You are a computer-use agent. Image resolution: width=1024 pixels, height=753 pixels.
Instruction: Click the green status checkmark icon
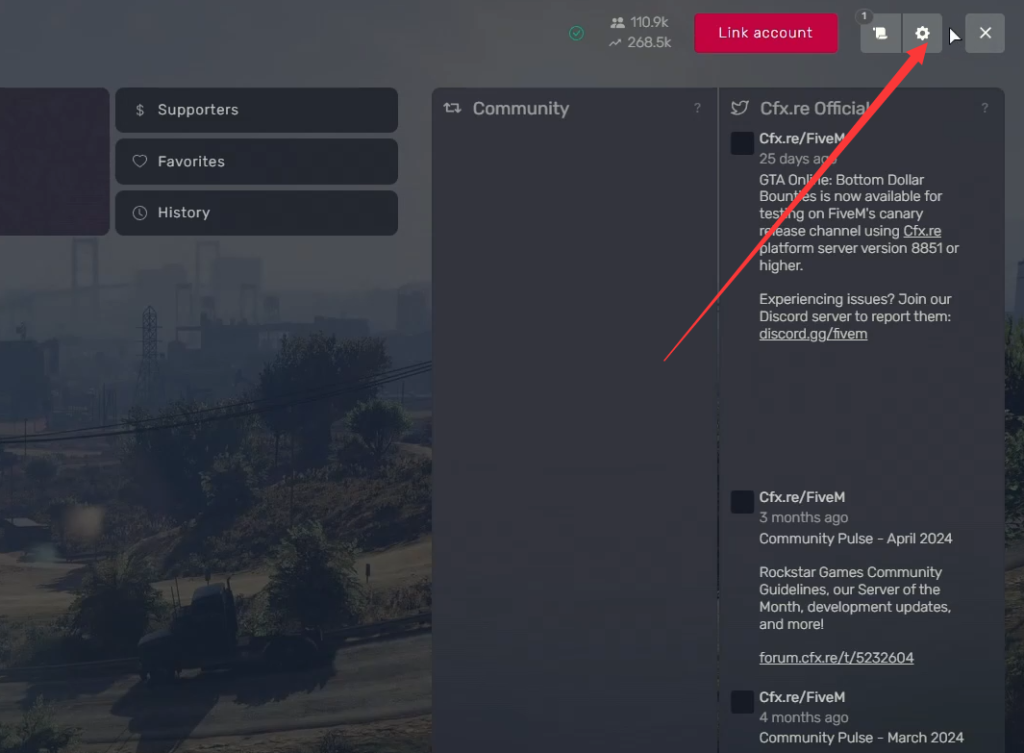tap(576, 33)
